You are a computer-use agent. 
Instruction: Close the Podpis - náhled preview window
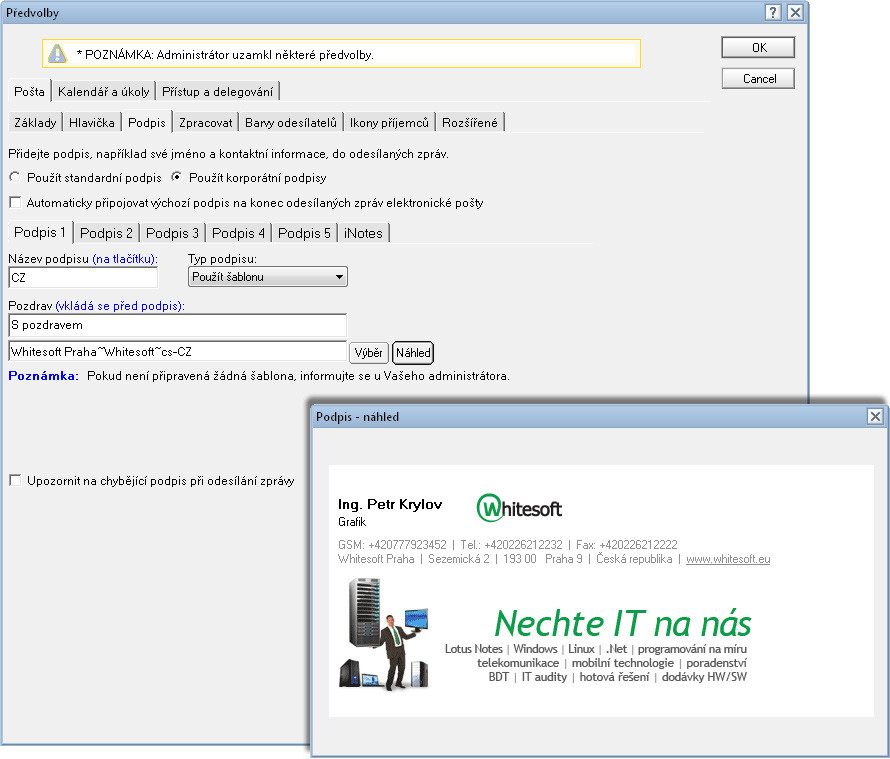875,416
